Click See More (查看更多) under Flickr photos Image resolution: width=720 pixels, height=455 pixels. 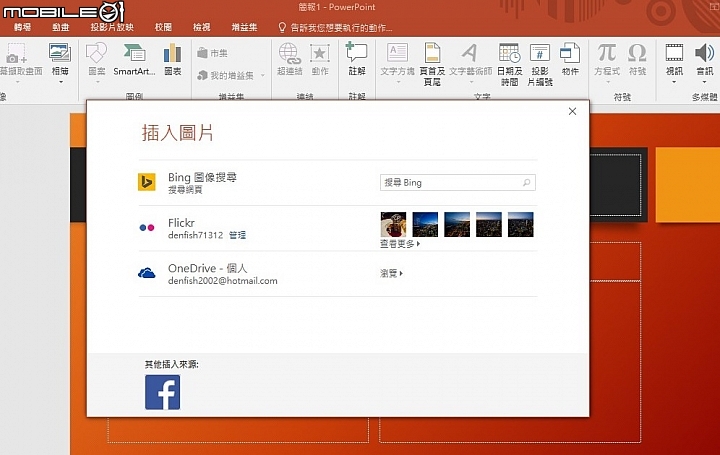(399, 244)
